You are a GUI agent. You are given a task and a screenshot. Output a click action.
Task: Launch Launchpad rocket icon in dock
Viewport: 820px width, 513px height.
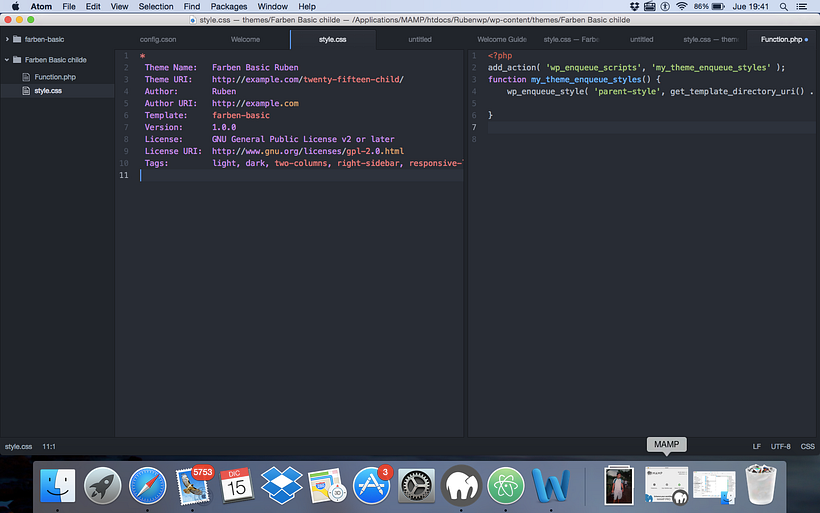point(102,485)
